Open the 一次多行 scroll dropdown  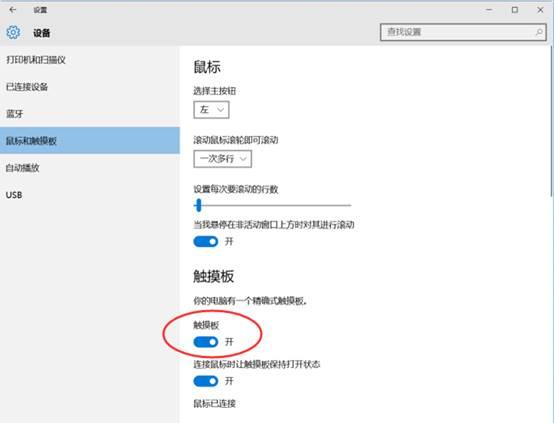tap(223, 159)
